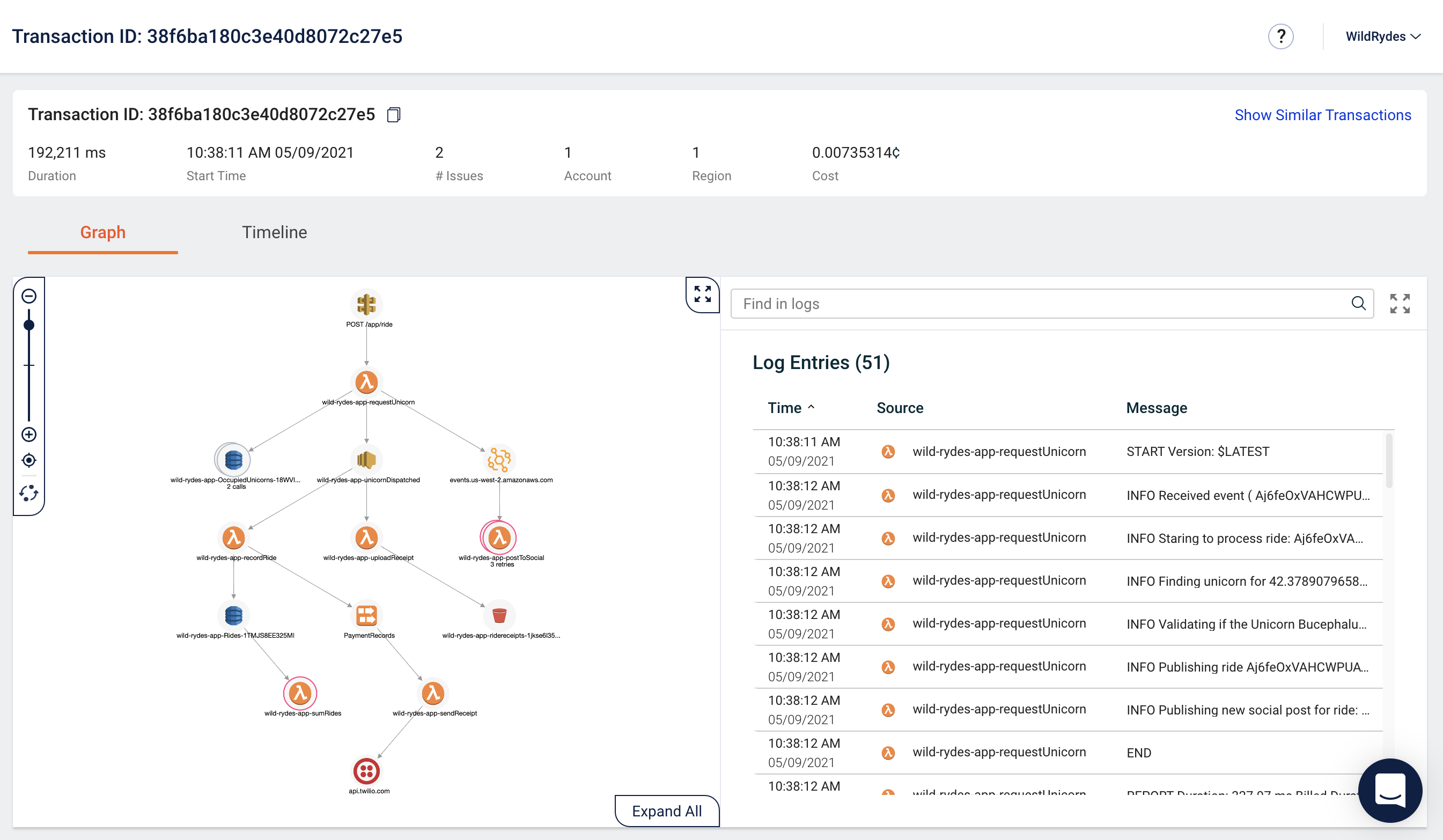Click Show Similar Transactions link
This screenshot has height=840, width=1443.
point(1322,115)
